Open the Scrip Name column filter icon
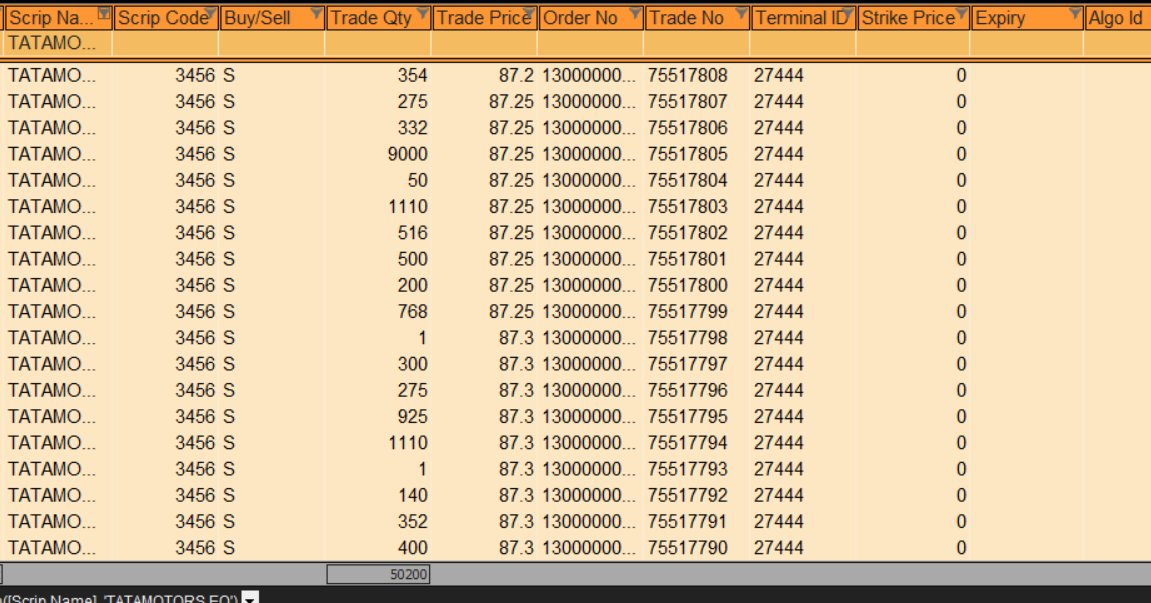 click(104, 12)
